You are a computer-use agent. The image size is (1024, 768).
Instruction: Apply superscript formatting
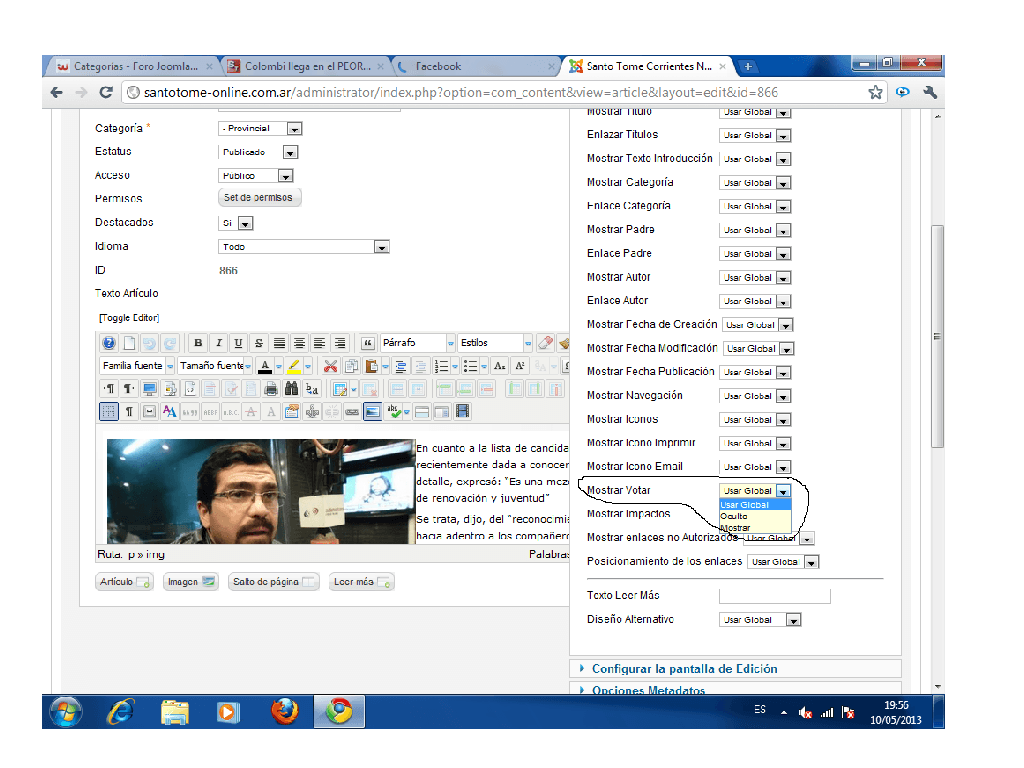(x=520, y=366)
